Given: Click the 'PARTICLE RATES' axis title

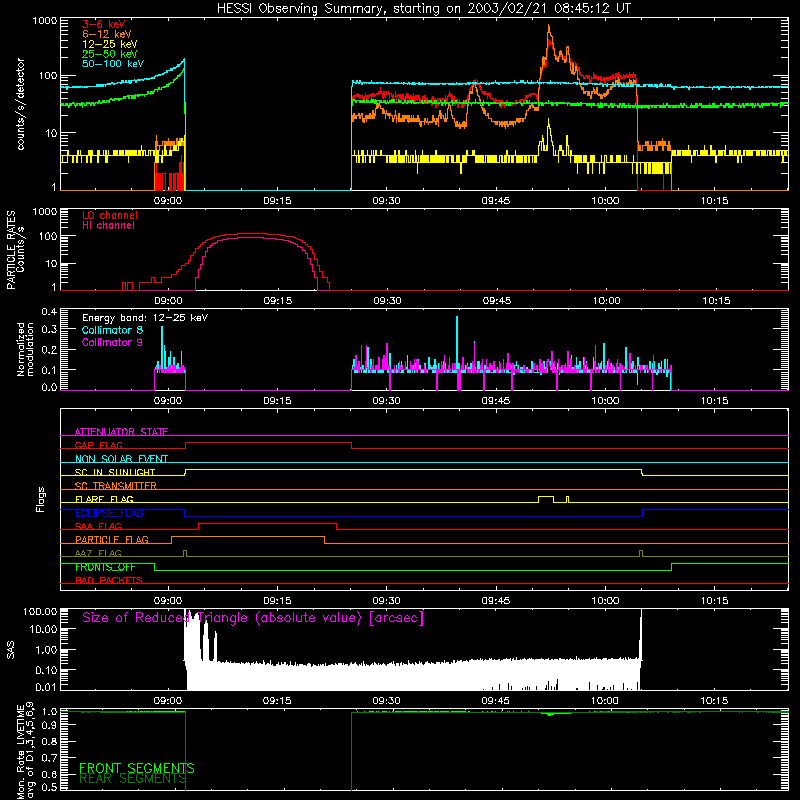Looking at the screenshot, I should (11, 250).
